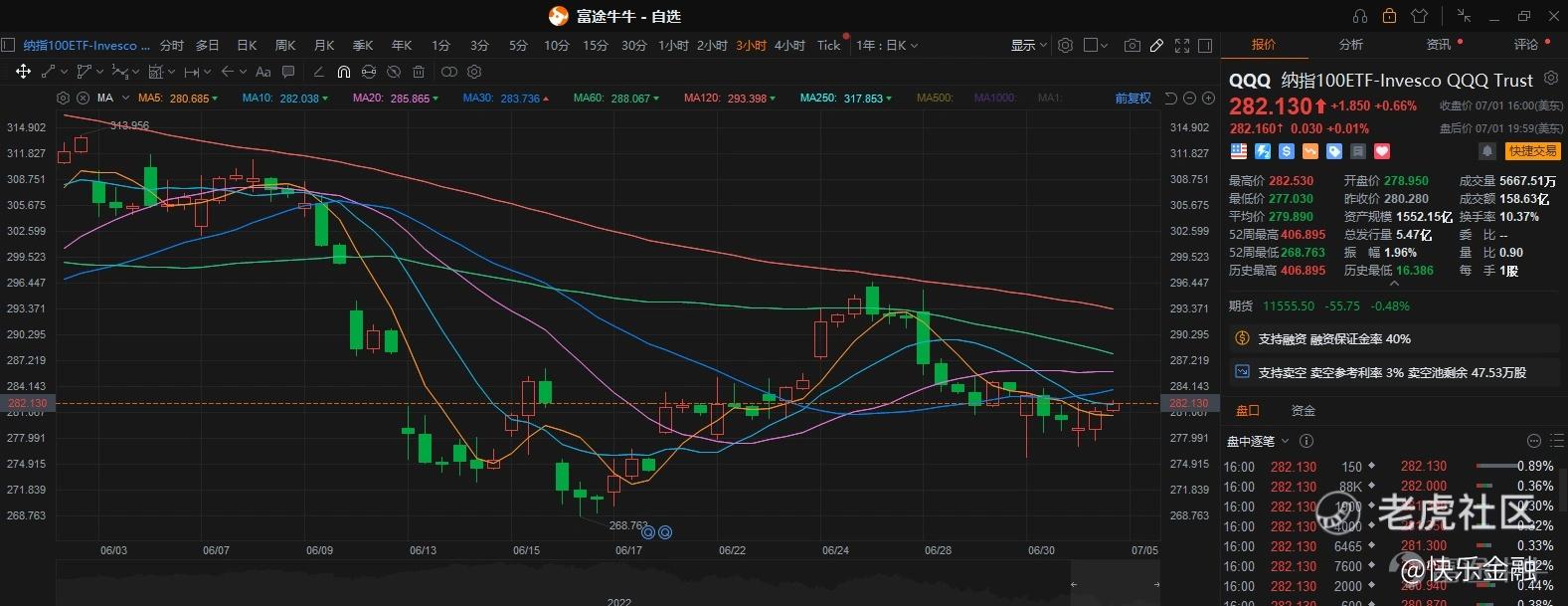The width and height of the screenshot is (1568, 606).
Task: Click the 快捷交易 quick trade button
Action: [x=1532, y=151]
